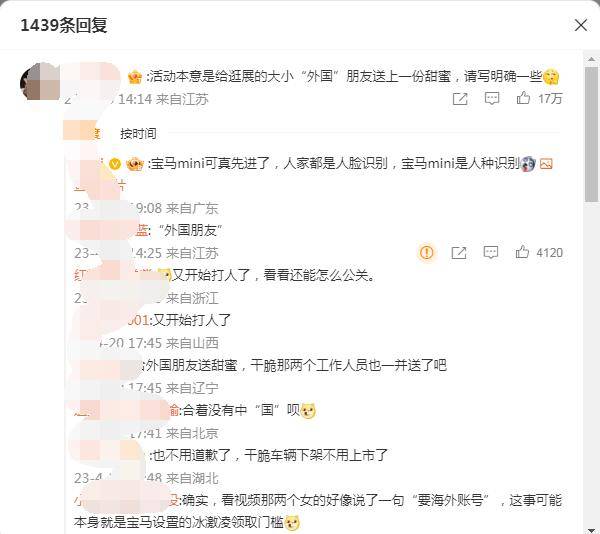Screen dimensions: 600x534
Task: Click the reply text 又开始打人了，看看还能怎么公关
Action: pyautogui.click(x=273, y=275)
